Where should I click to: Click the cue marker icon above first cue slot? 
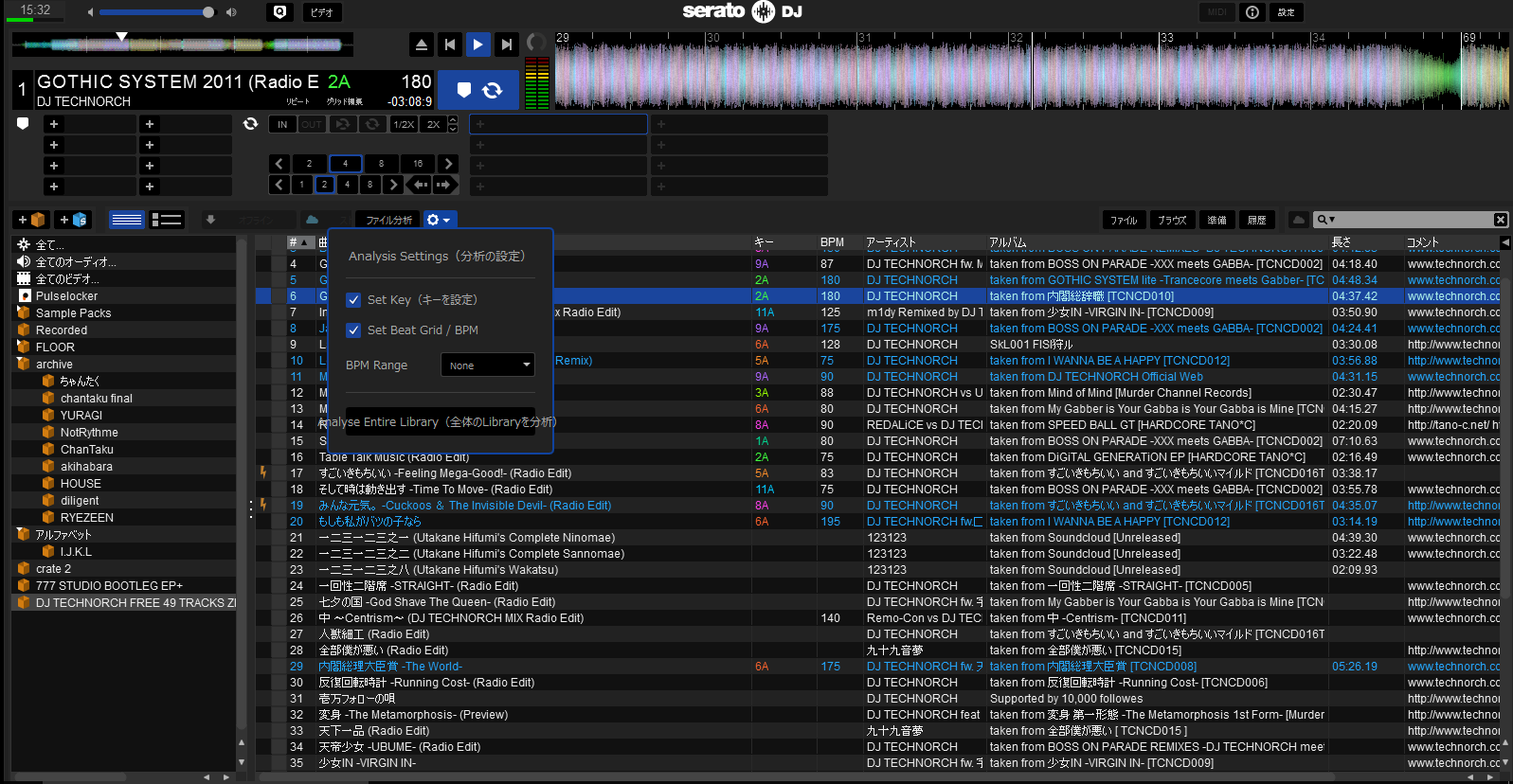pos(23,123)
